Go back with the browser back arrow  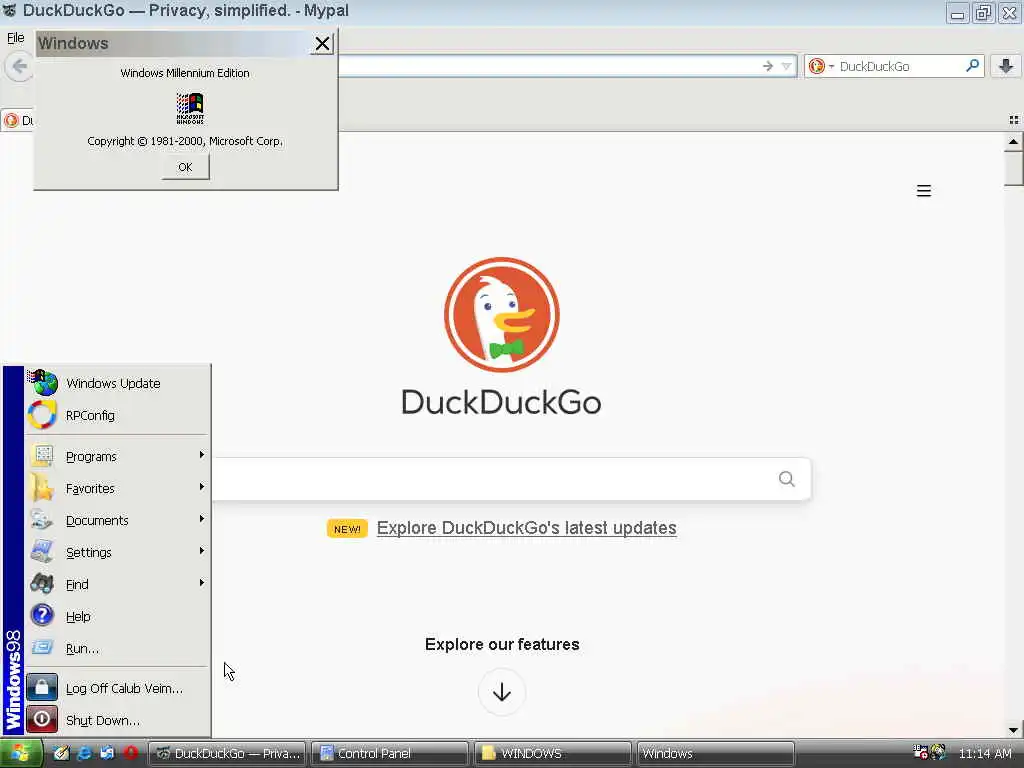20,66
